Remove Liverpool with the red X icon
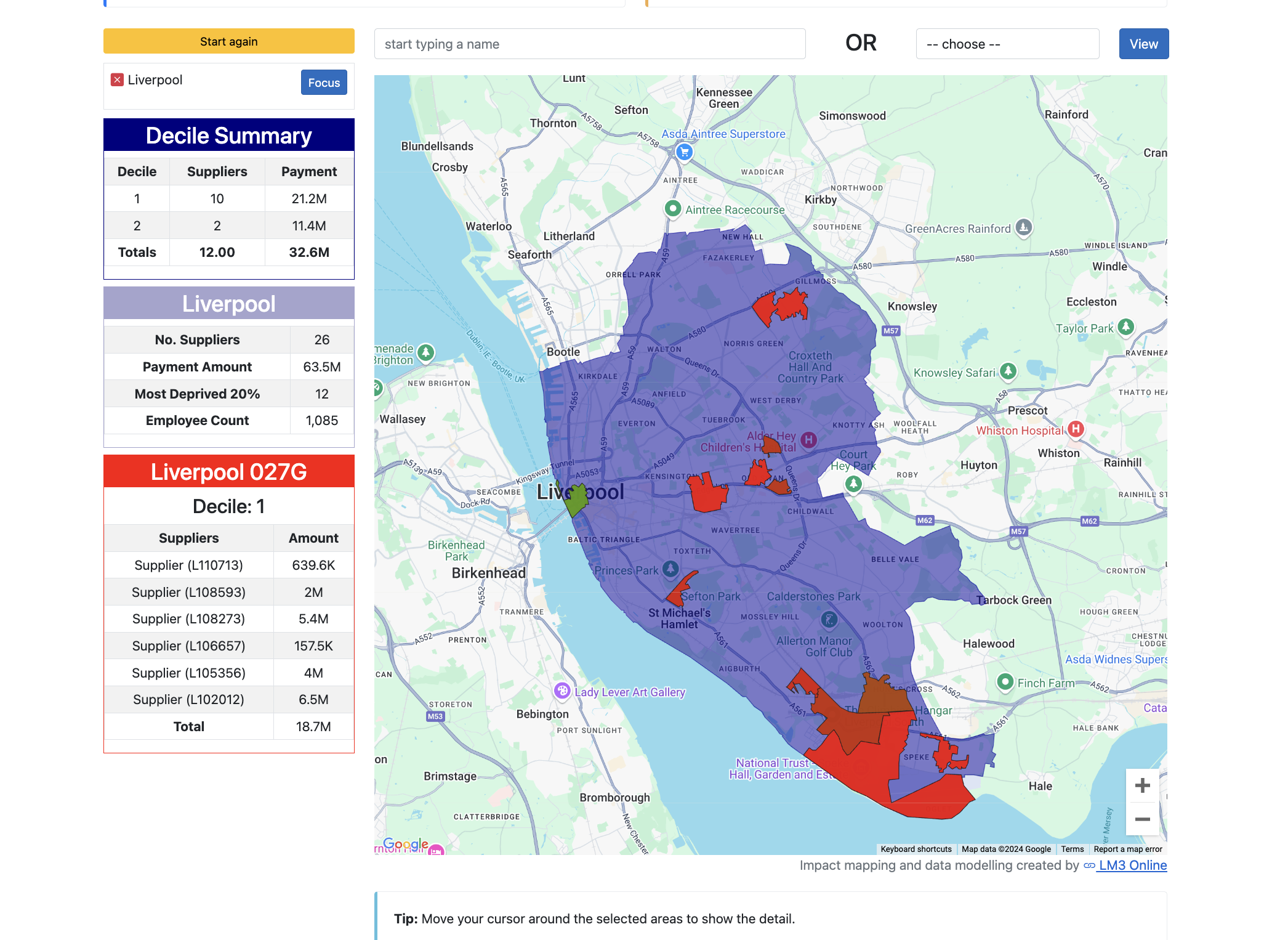The image size is (1288, 940). tap(117, 80)
